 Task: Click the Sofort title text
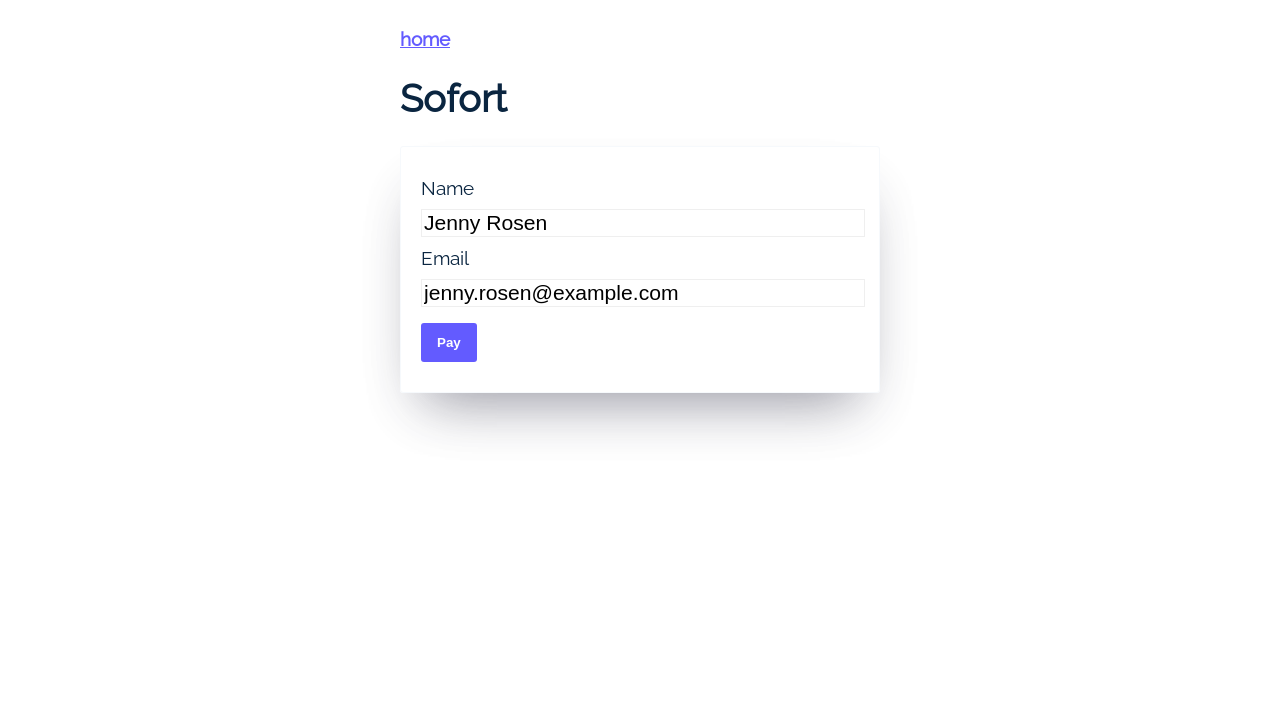click(453, 98)
